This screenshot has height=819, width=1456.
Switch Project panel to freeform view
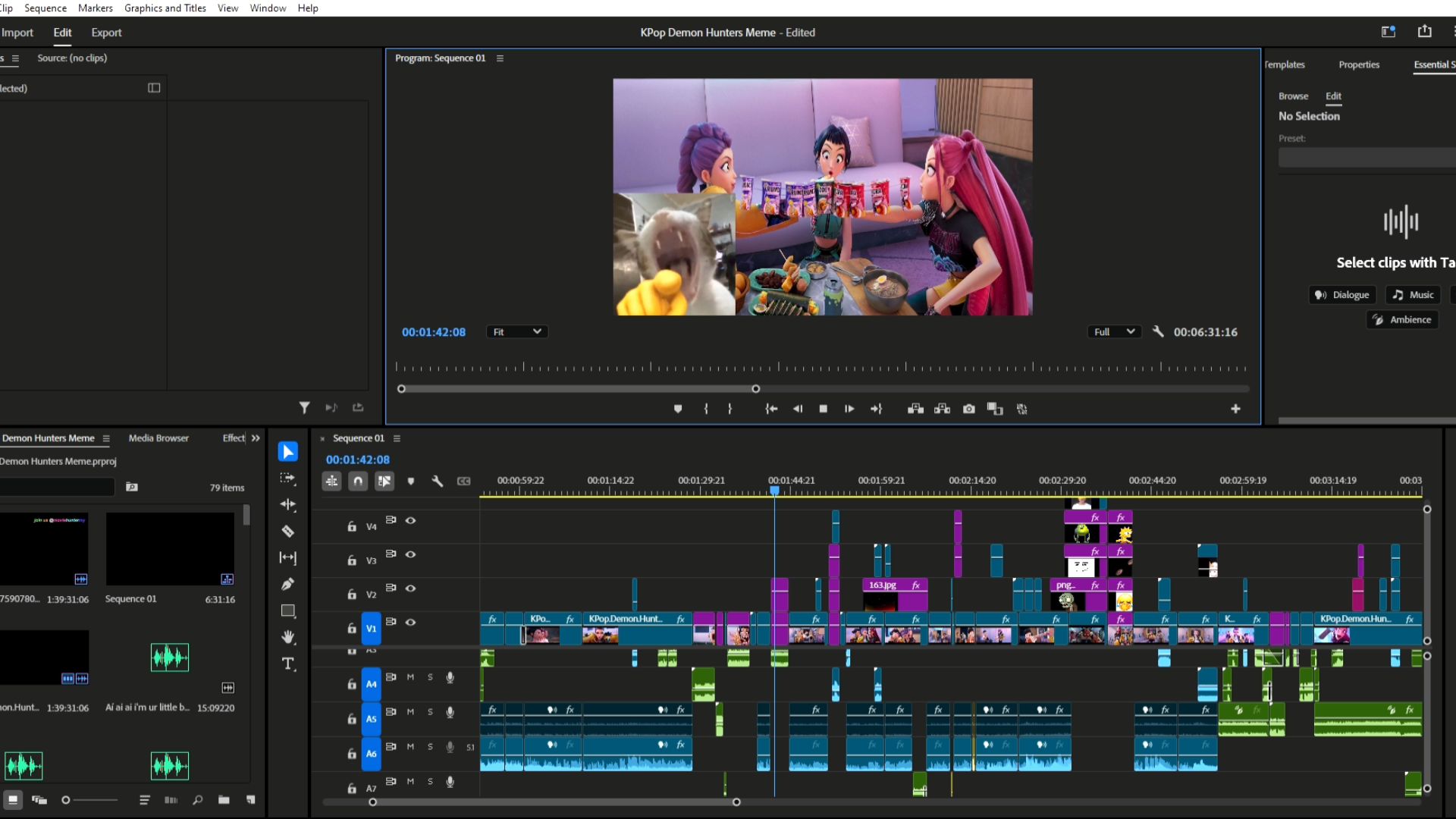(x=39, y=800)
